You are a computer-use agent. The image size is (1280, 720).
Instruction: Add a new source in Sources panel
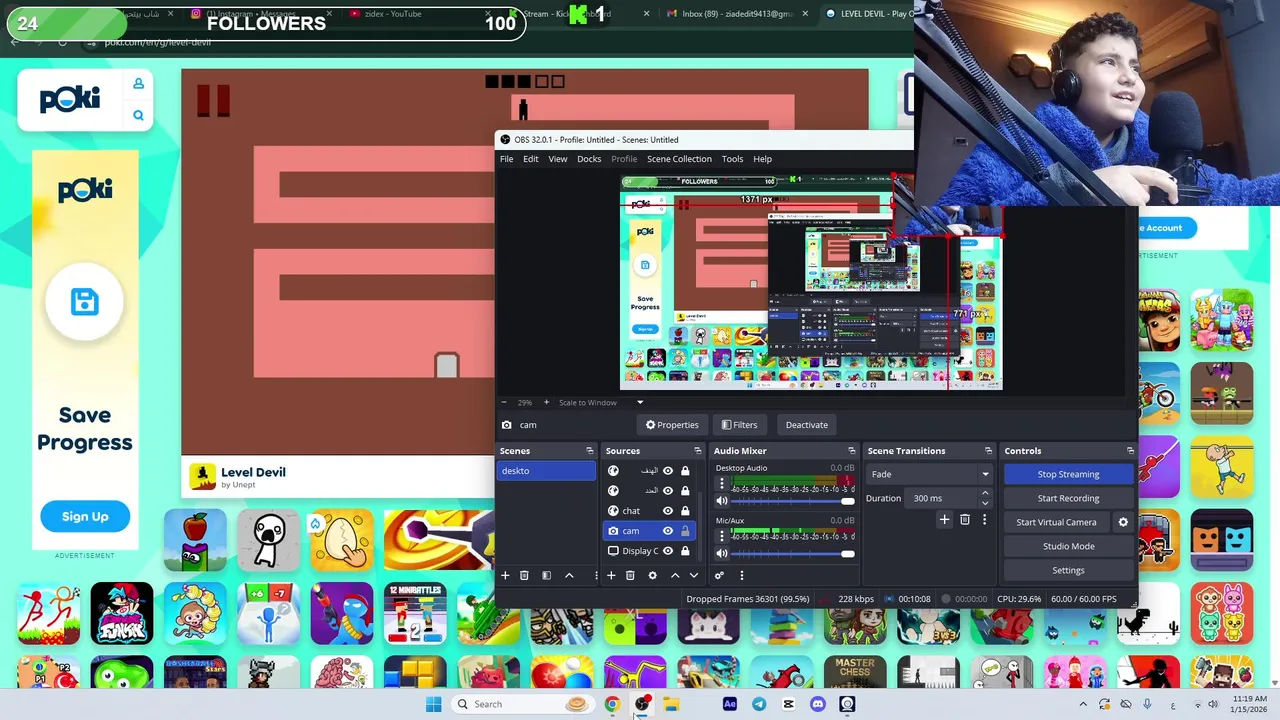tap(611, 575)
